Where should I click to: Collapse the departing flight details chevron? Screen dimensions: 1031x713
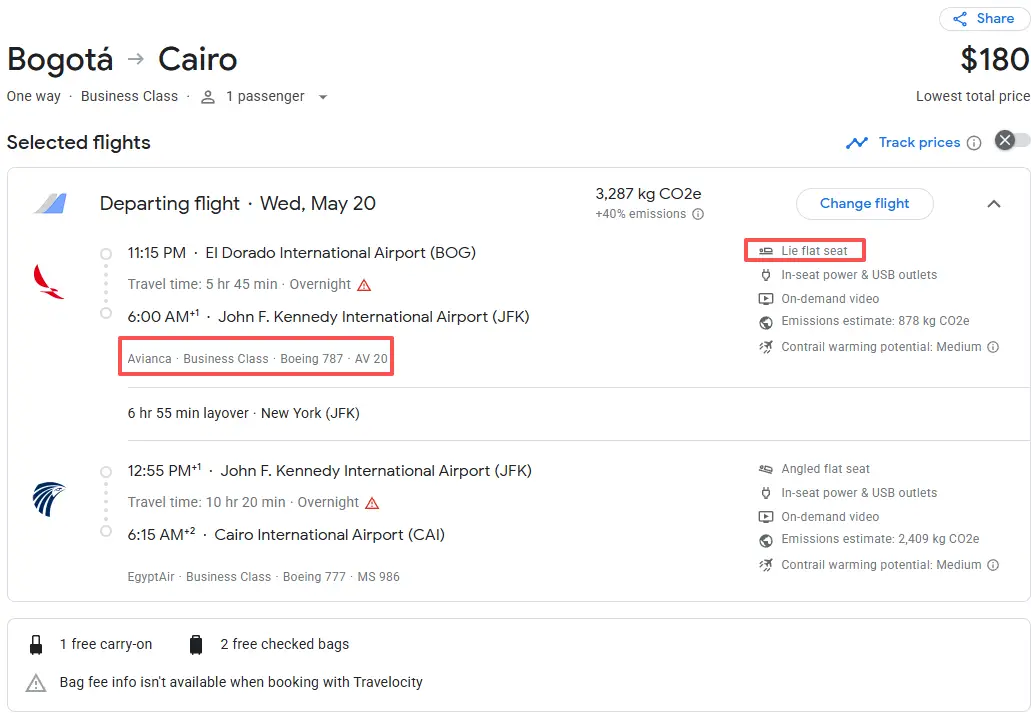[993, 204]
